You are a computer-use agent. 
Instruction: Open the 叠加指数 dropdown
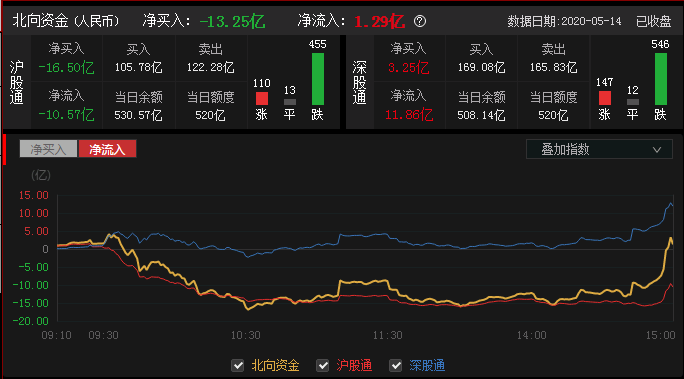(599, 149)
